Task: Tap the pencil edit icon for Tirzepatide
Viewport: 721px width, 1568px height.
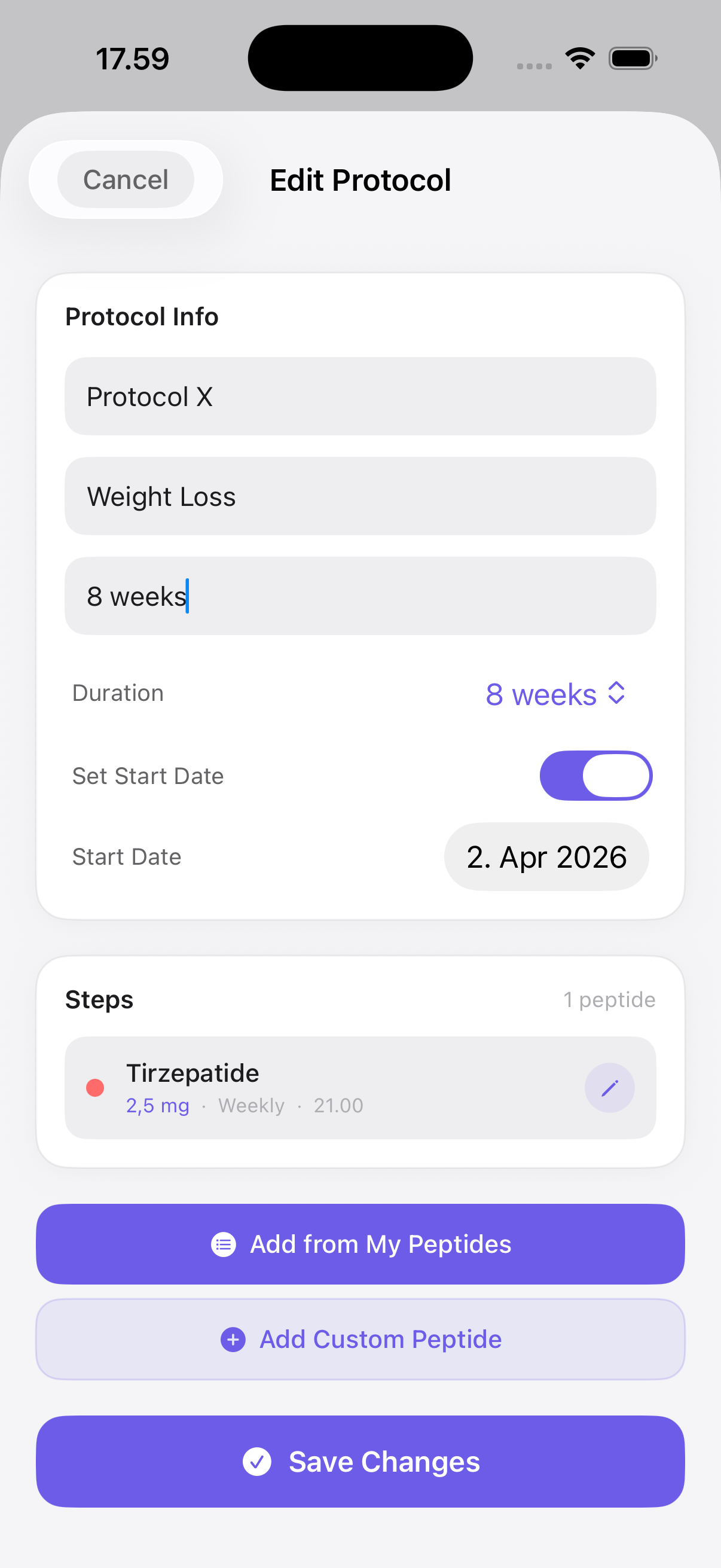Action: click(609, 1087)
